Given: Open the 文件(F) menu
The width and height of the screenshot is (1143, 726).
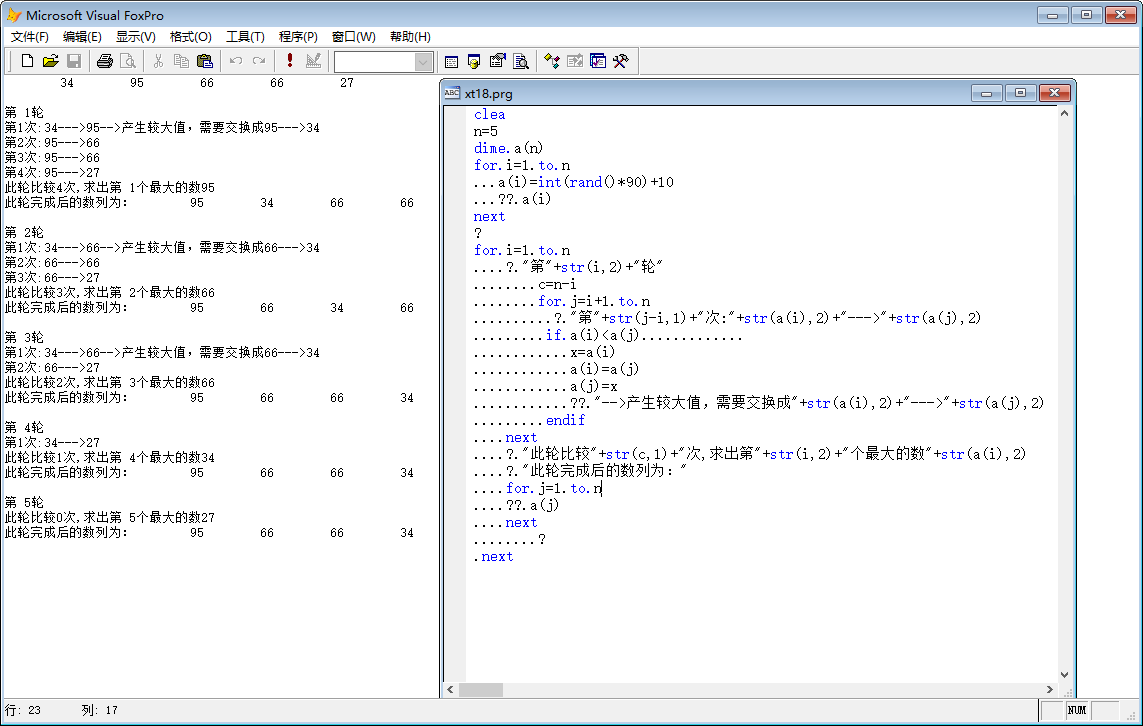Looking at the screenshot, I should pyautogui.click(x=30, y=36).
